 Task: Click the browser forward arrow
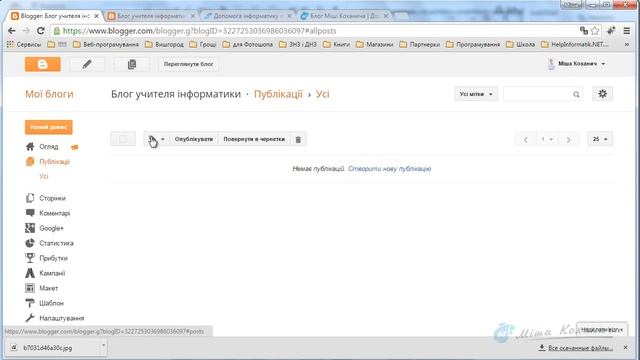(26, 31)
